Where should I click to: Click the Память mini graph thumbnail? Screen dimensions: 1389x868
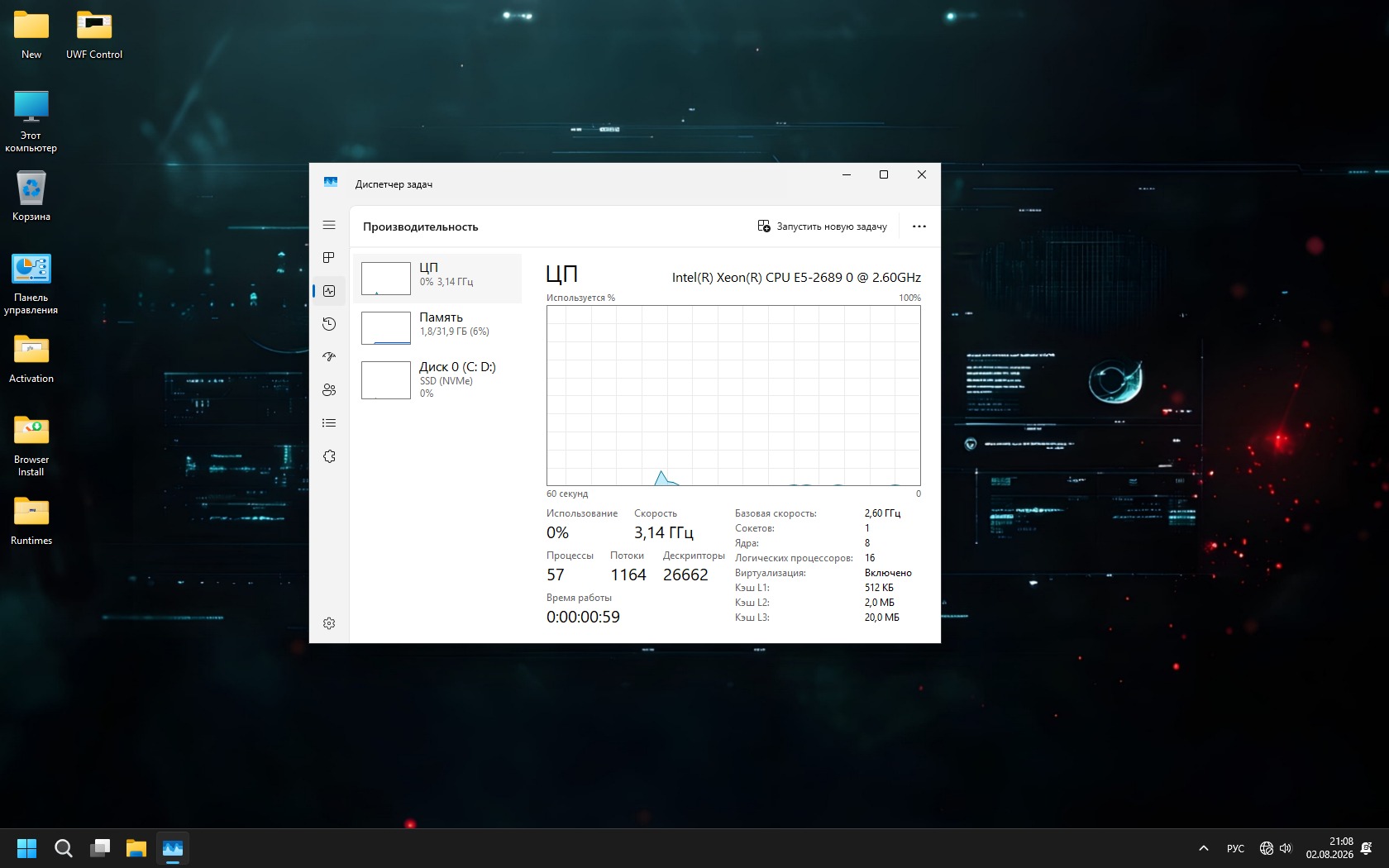386,328
